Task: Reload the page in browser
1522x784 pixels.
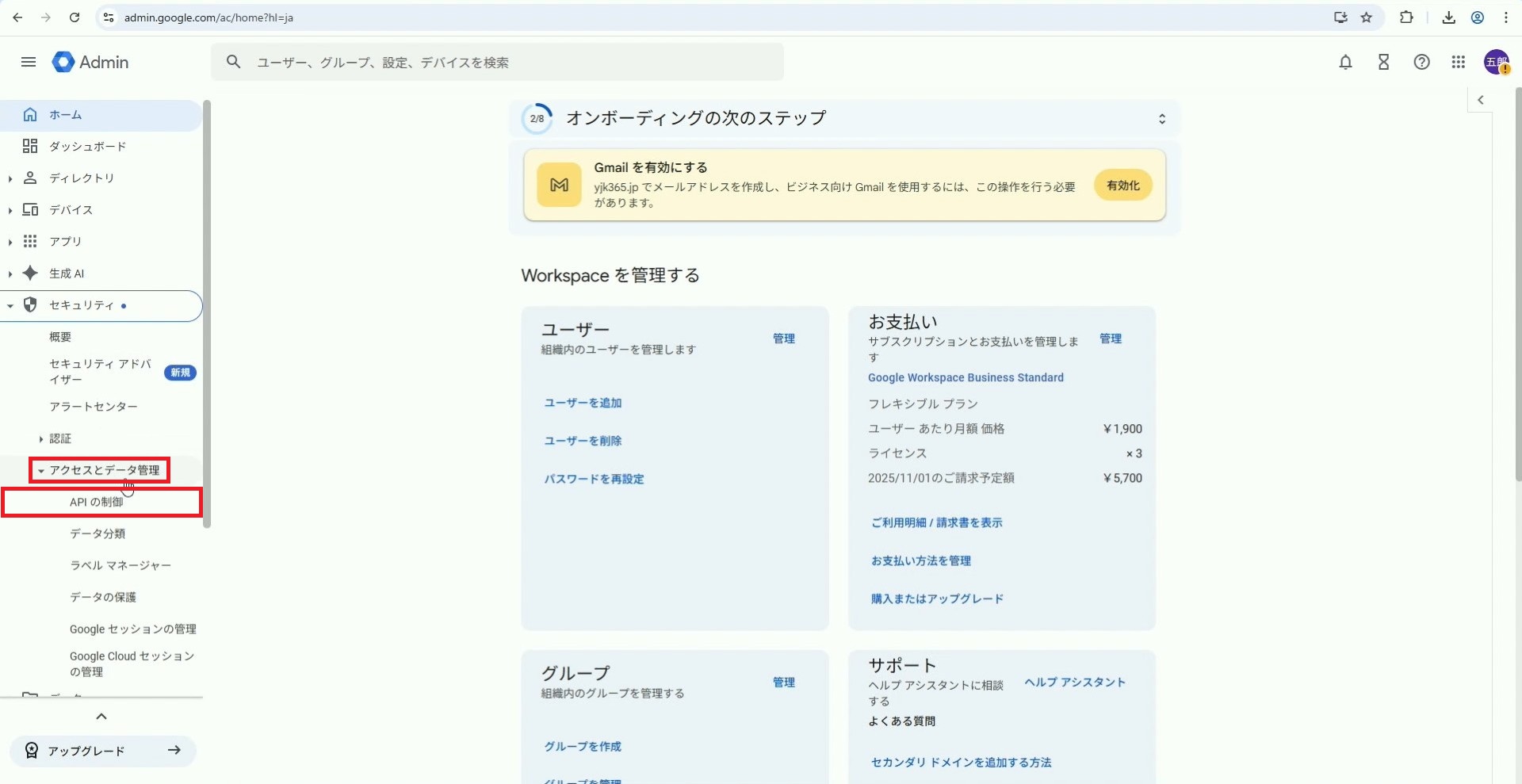Action: pyautogui.click(x=75, y=17)
